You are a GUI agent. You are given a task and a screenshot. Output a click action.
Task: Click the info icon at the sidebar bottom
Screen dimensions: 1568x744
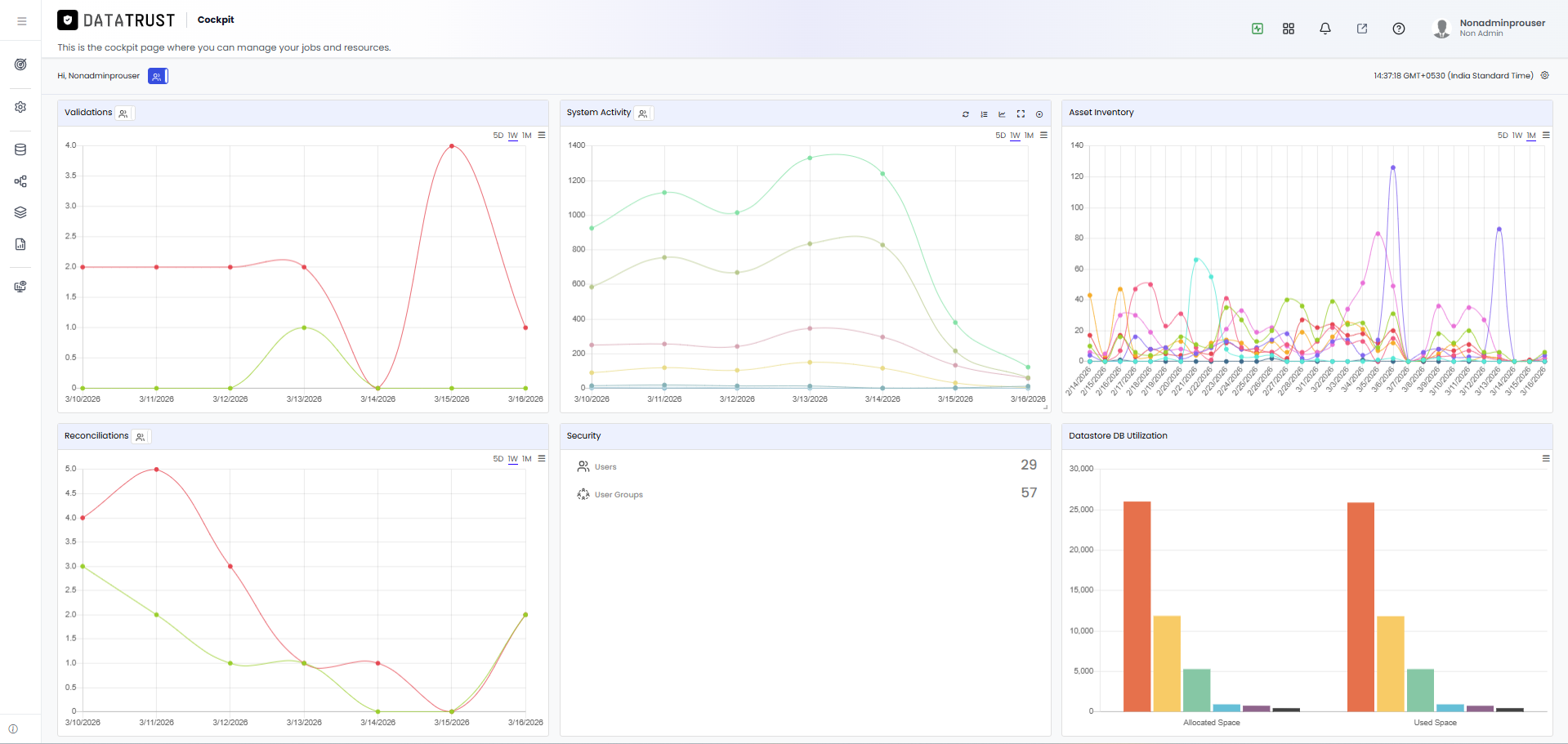click(x=13, y=729)
